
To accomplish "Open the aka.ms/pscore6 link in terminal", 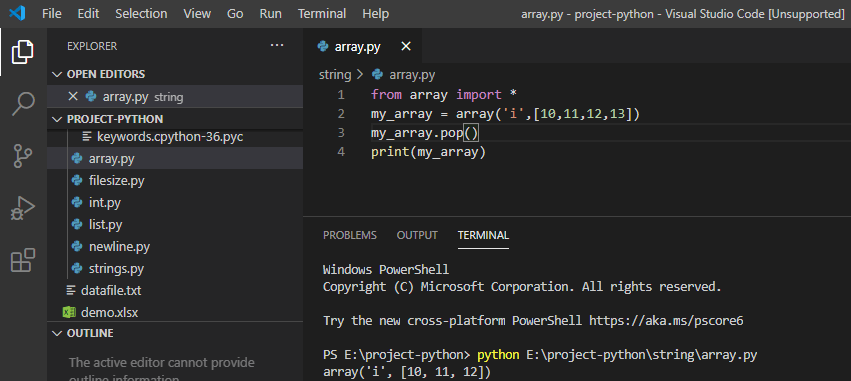I will (x=666, y=321).
